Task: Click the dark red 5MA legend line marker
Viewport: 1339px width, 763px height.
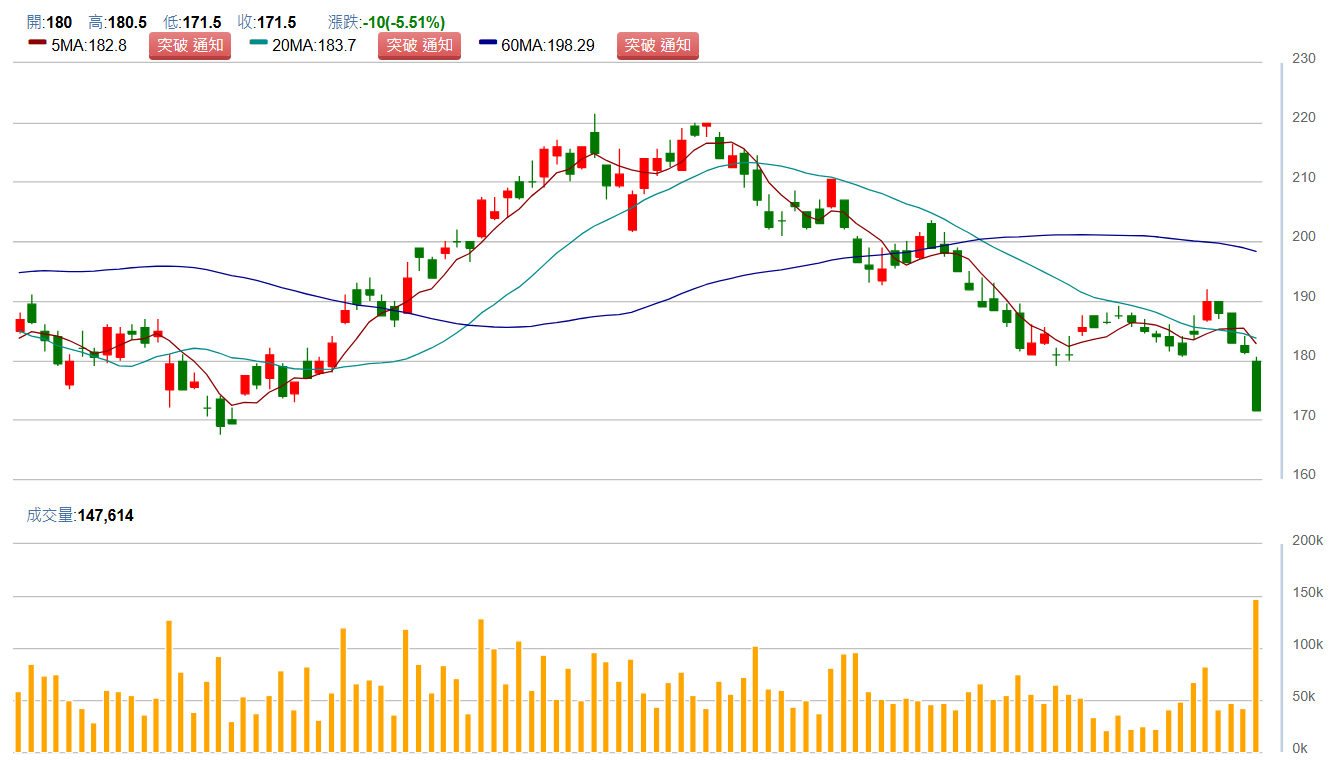Action: 37,42
